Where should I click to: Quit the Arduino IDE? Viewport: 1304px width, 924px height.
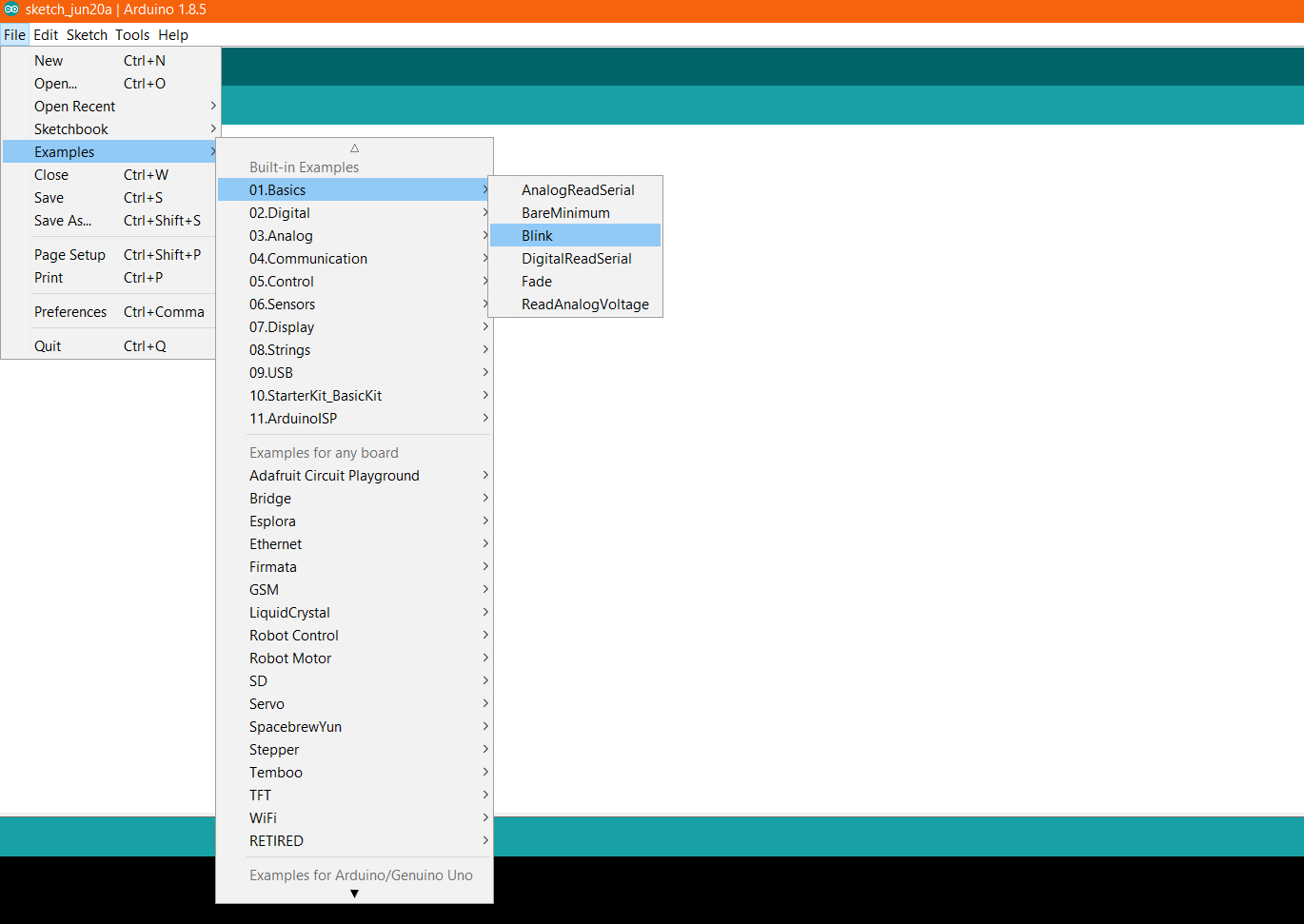click(110, 346)
